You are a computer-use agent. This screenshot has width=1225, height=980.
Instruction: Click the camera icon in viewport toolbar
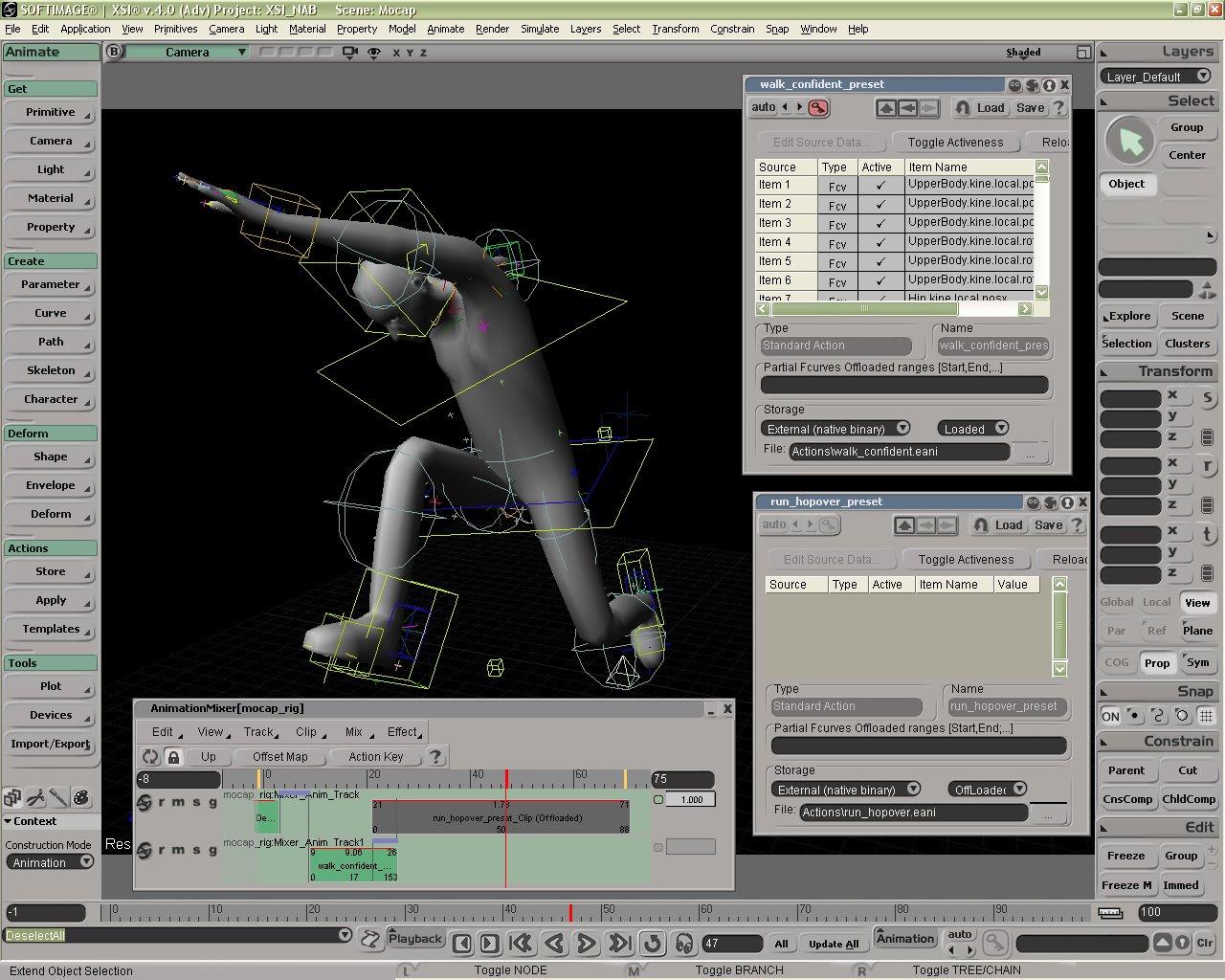(x=351, y=53)
